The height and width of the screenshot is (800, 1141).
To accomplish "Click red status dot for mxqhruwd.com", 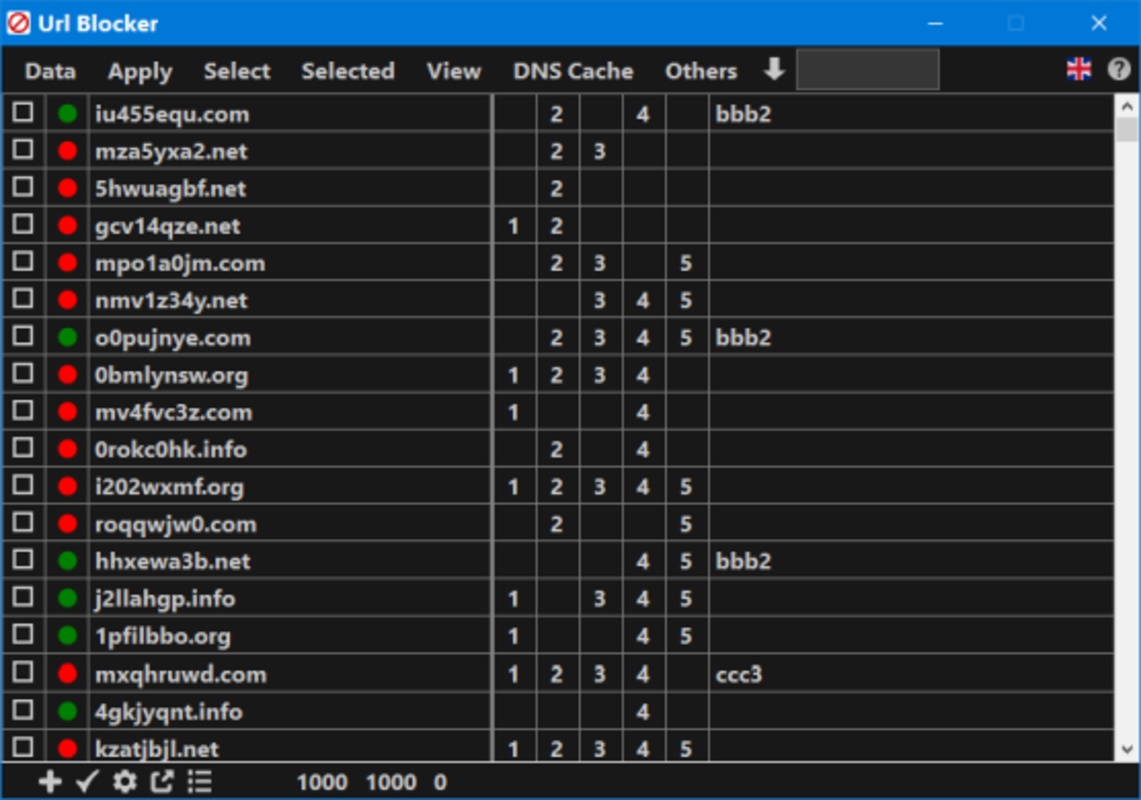I will pyautogui.click(x=68, y=673).
